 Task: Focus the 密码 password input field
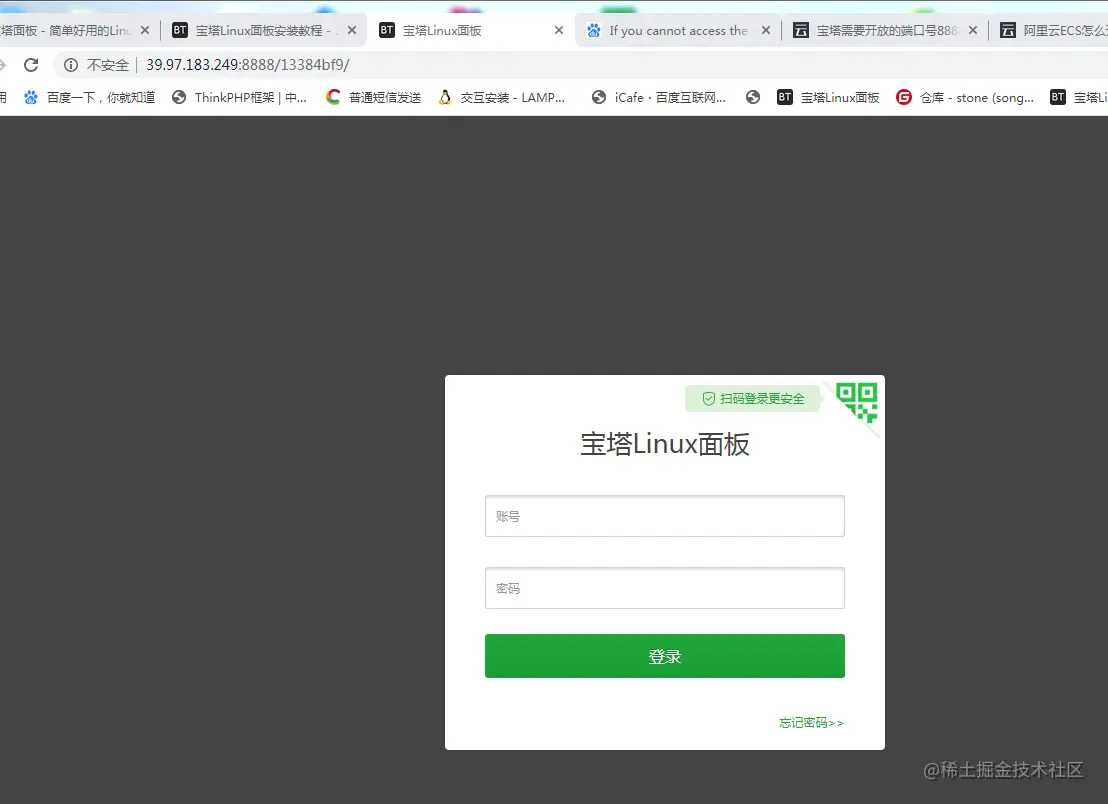664,588
